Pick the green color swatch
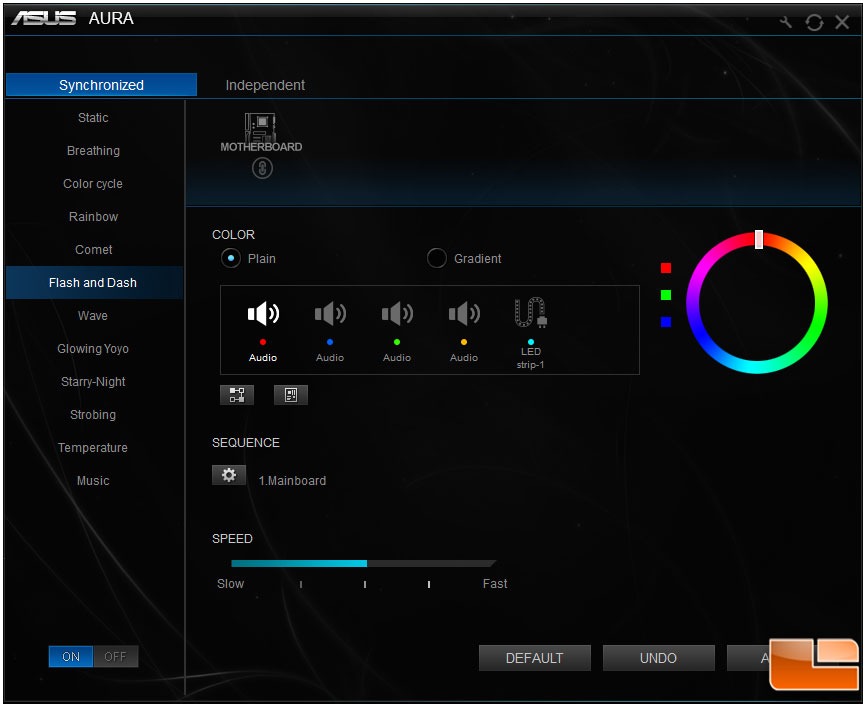863x704 pixels. click(x=666, y=295)
